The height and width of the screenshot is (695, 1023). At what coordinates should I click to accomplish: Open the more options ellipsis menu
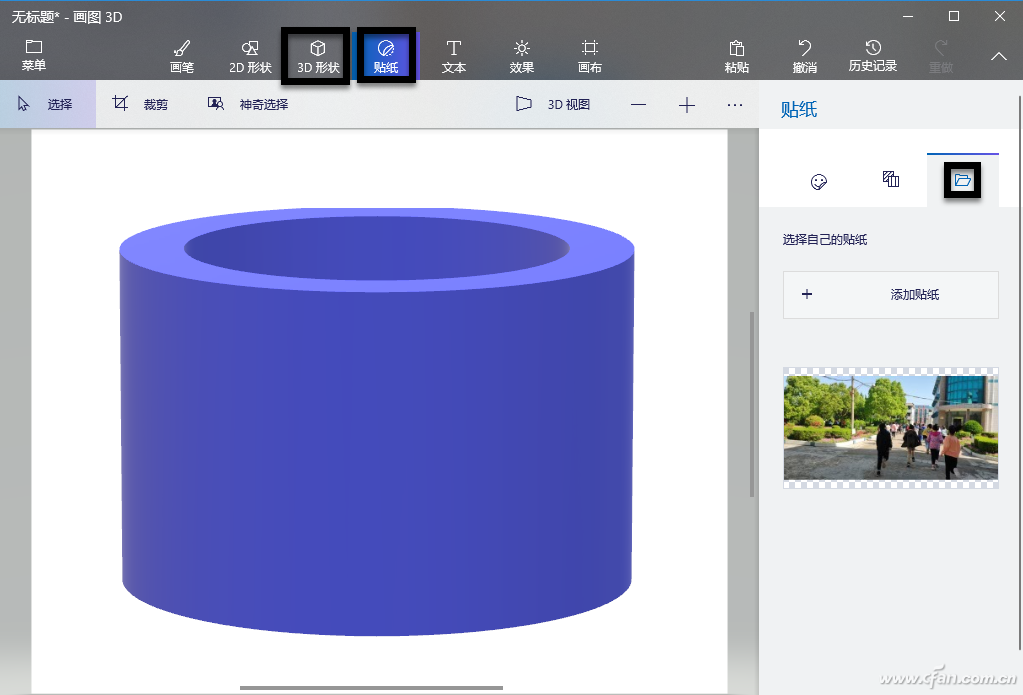[735, 103]
